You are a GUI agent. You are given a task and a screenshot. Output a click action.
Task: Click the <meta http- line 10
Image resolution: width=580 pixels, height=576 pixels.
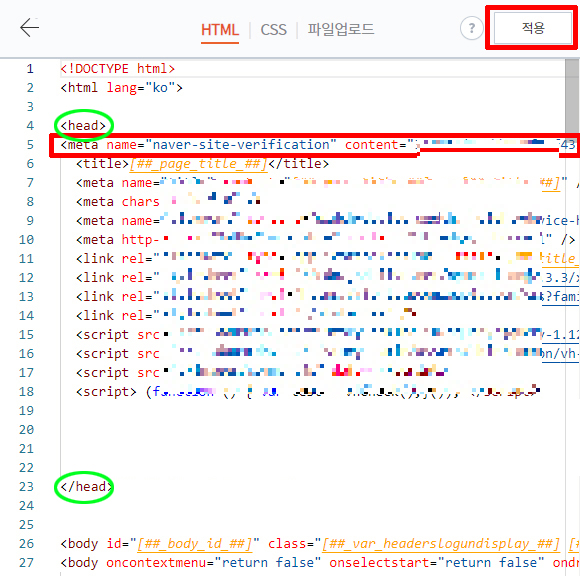click(x=326, y=240)
